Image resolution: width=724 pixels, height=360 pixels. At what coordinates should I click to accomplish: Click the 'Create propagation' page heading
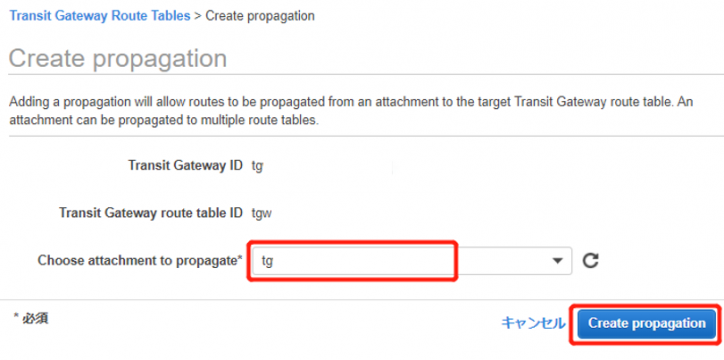pyautogui.click(x=118, y=59)
